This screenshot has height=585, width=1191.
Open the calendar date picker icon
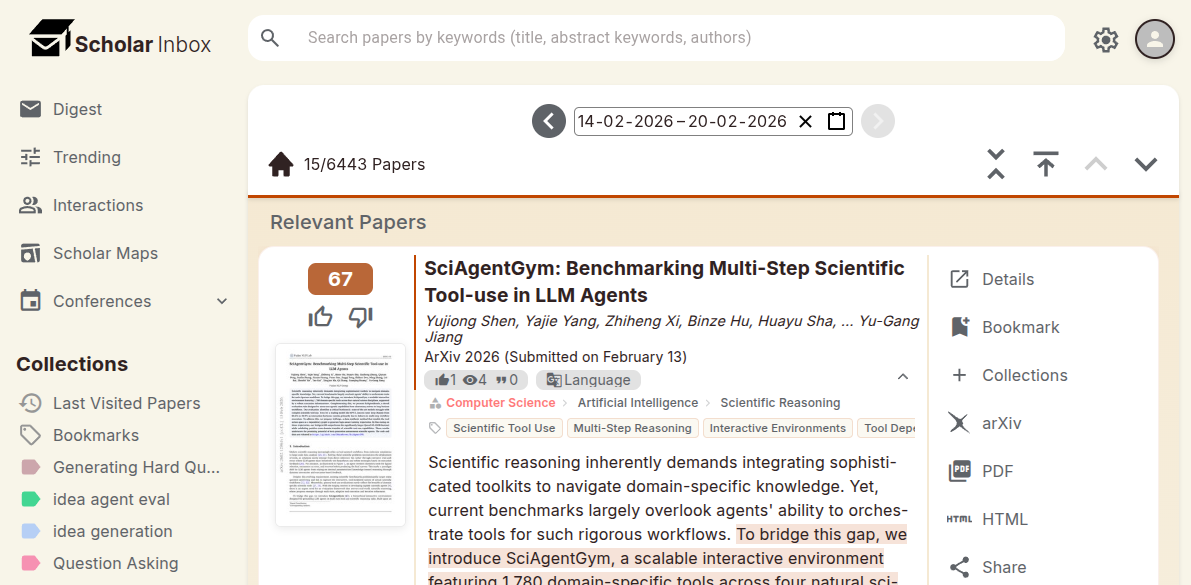[836, 122]
